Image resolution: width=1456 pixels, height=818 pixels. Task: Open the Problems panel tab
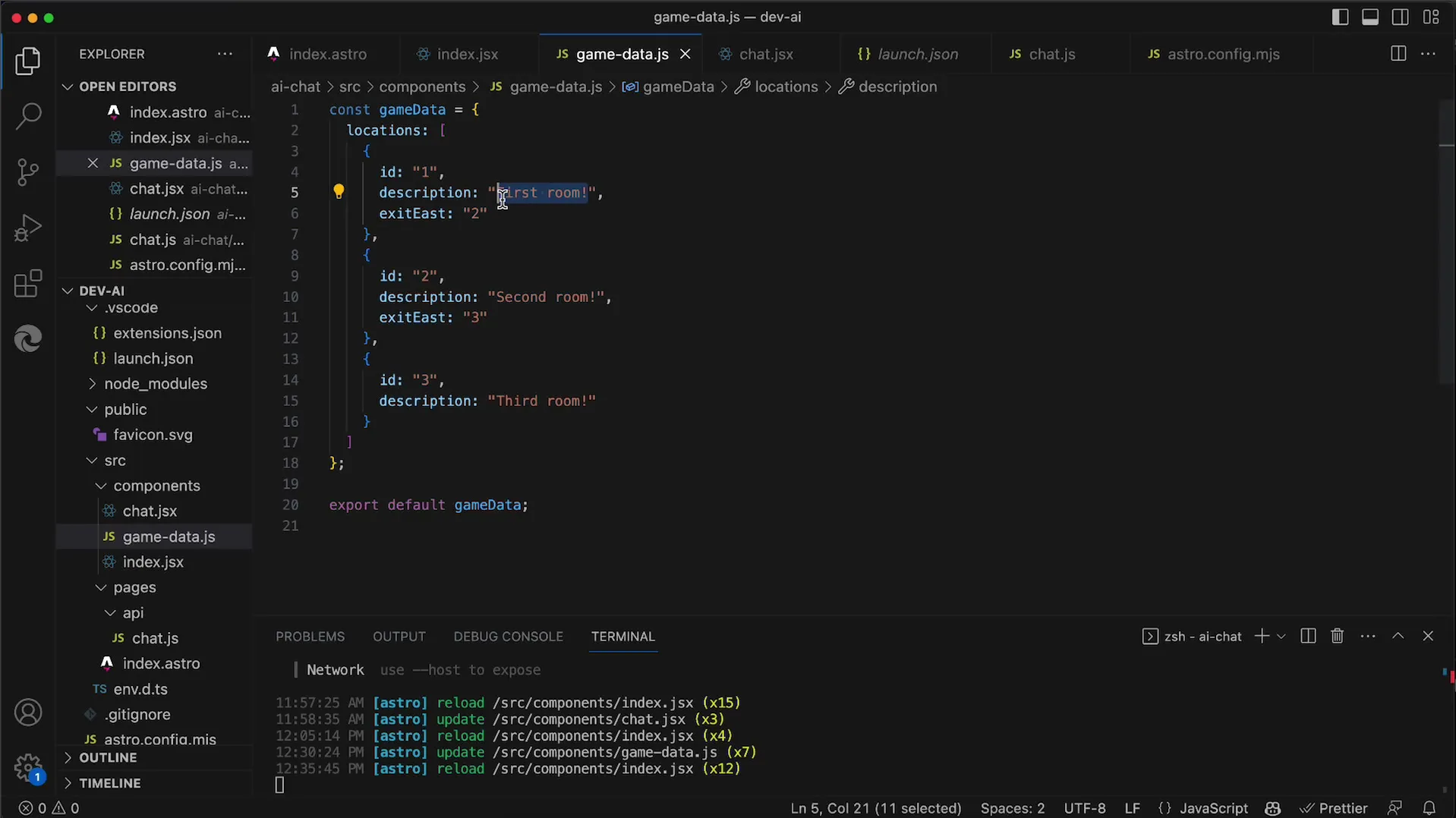tap(310, 636)
